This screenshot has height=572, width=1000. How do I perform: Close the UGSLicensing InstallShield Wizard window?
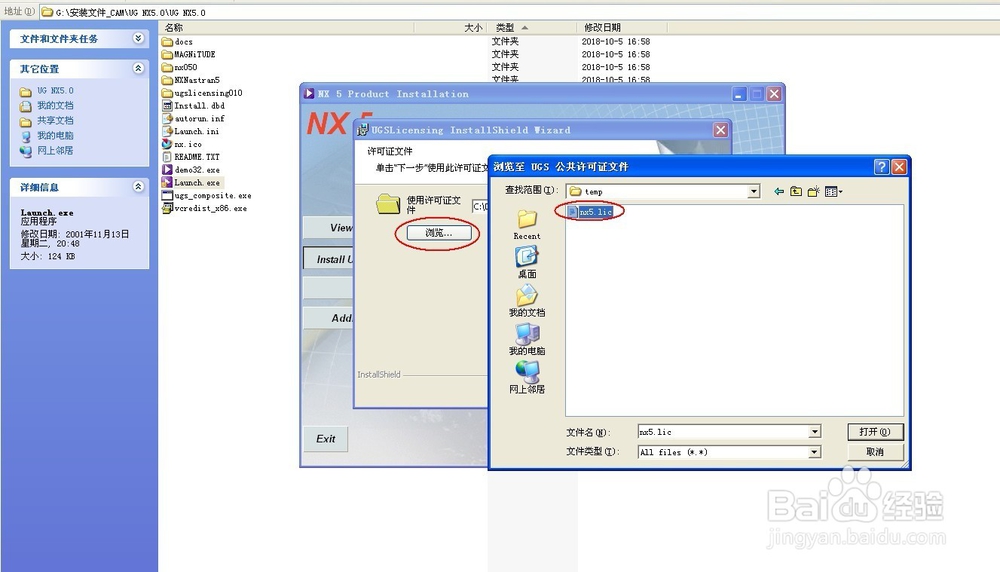[721, 130]
